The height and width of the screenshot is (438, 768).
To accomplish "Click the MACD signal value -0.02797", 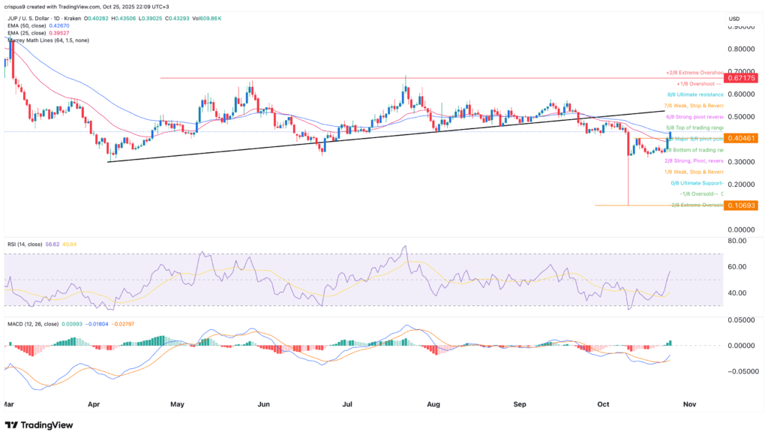I will click(x=123, y=324).
